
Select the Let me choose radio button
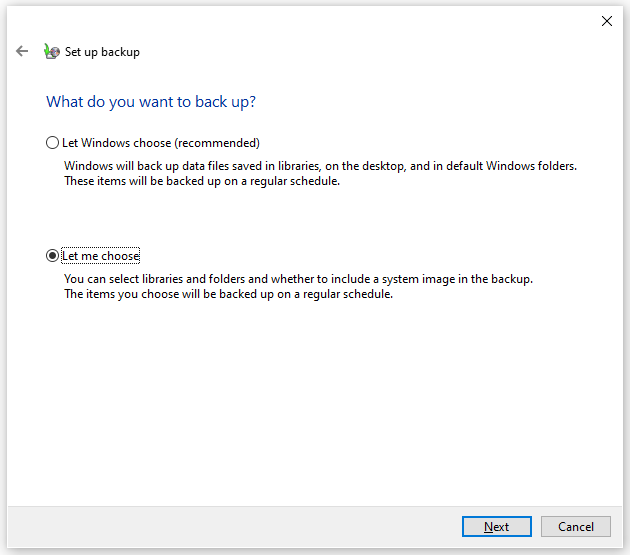click(52, 256)
